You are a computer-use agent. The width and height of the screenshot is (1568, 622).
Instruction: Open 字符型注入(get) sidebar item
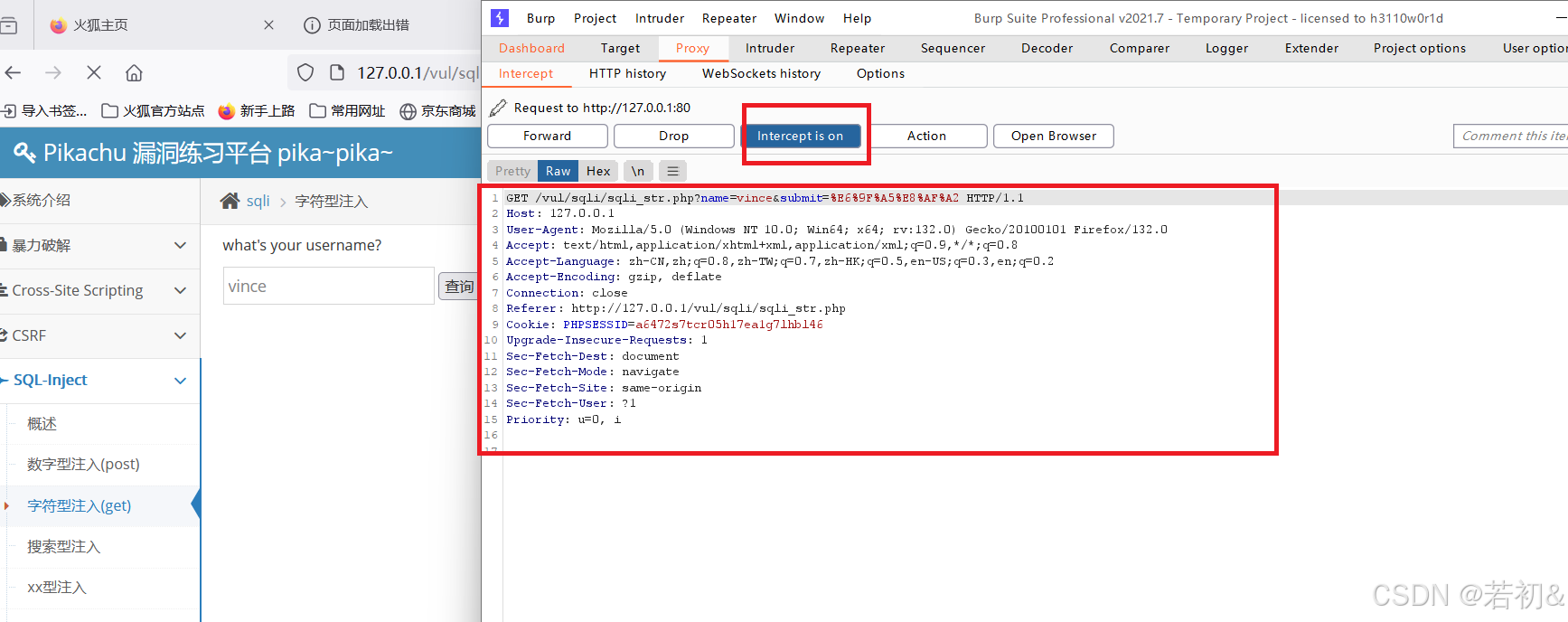tap(80, 505)
